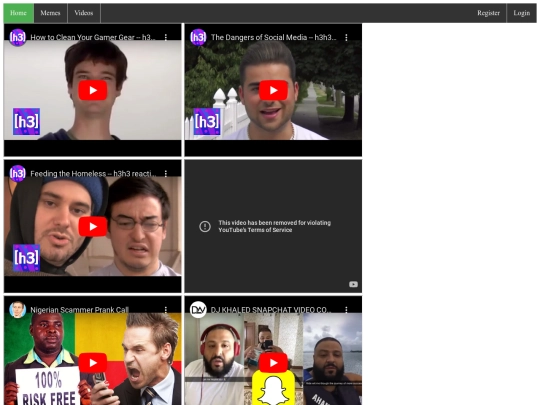Open more options on How to Clean Your Gamer Gear video

click(166, 37)
